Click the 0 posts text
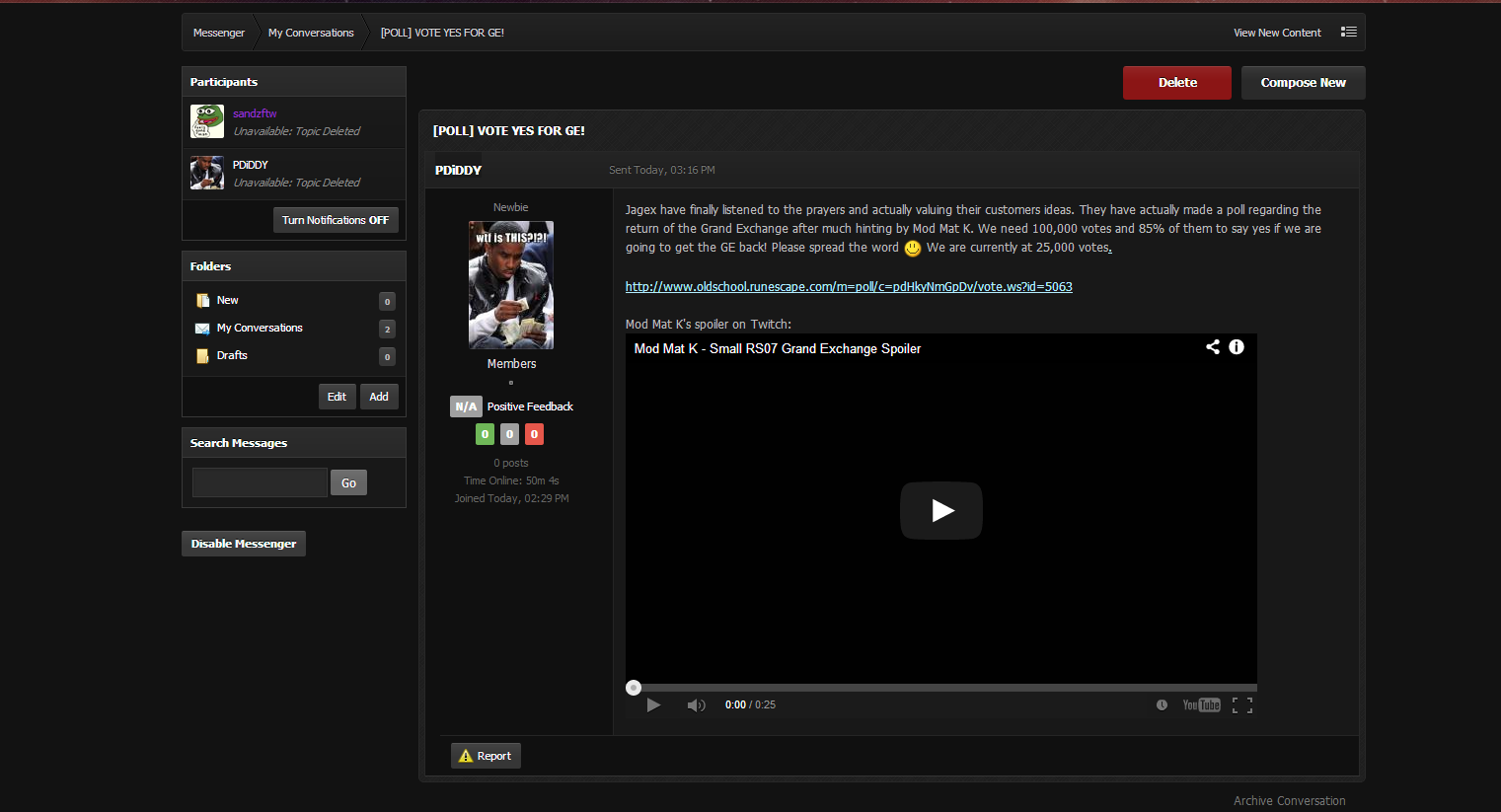 [511, 463]
